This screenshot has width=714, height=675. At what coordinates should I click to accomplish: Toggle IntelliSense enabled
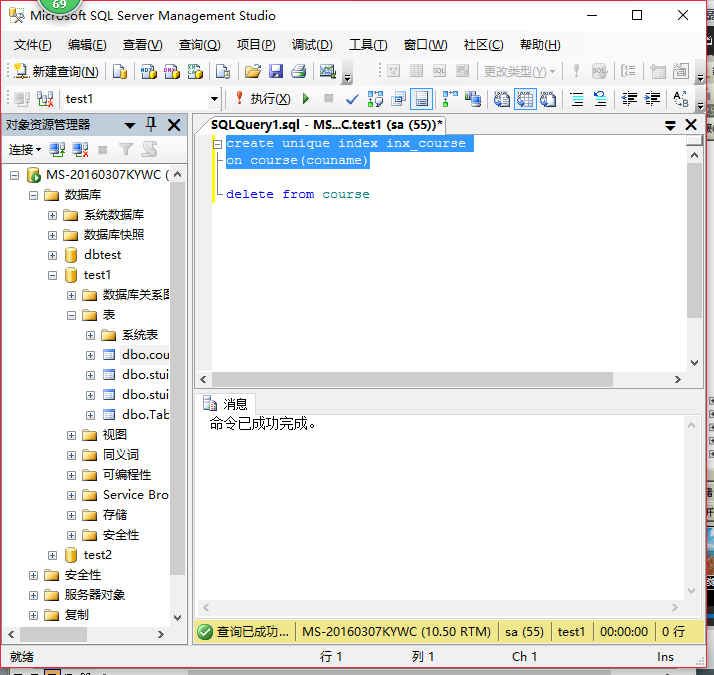[x=422, y=98]
